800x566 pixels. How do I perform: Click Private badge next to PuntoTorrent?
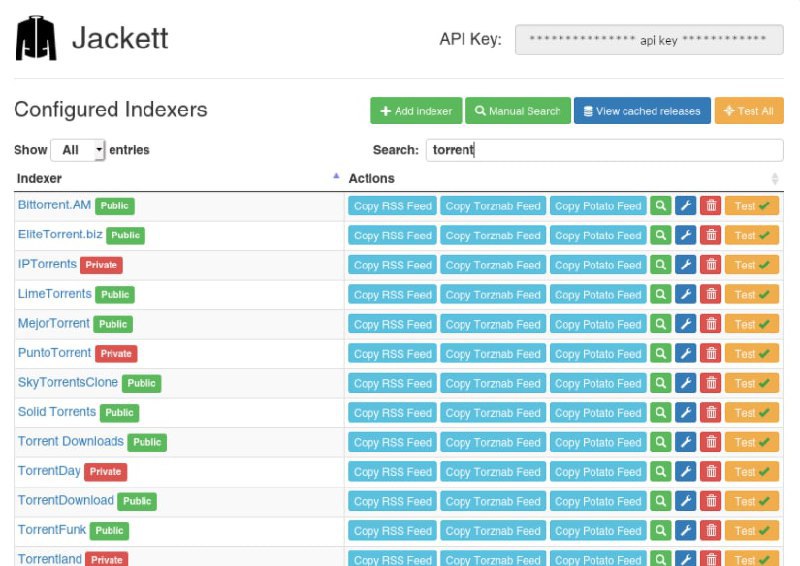pyautogui.click(x=116, y=354)
